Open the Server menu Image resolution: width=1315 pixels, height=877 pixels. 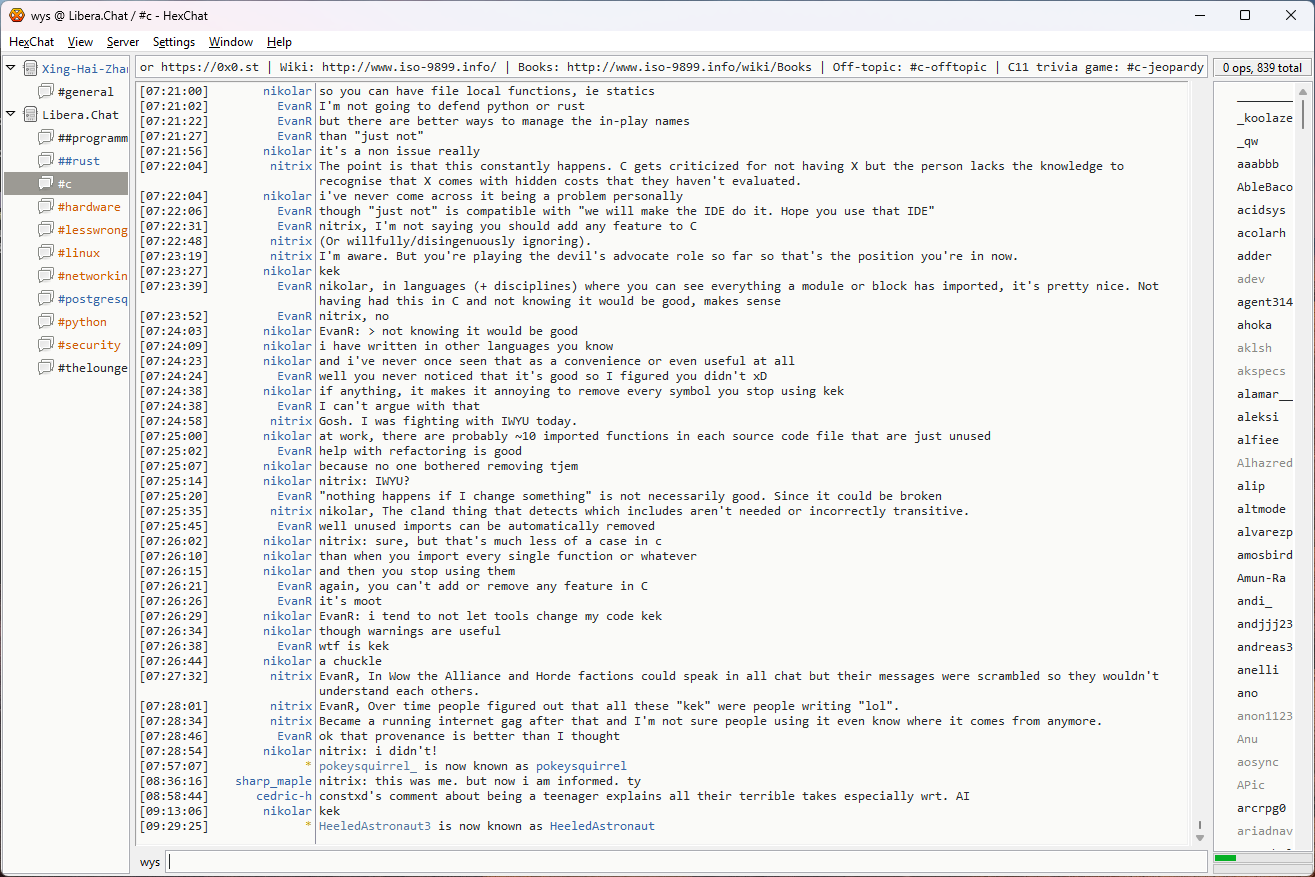click(123, 42)
